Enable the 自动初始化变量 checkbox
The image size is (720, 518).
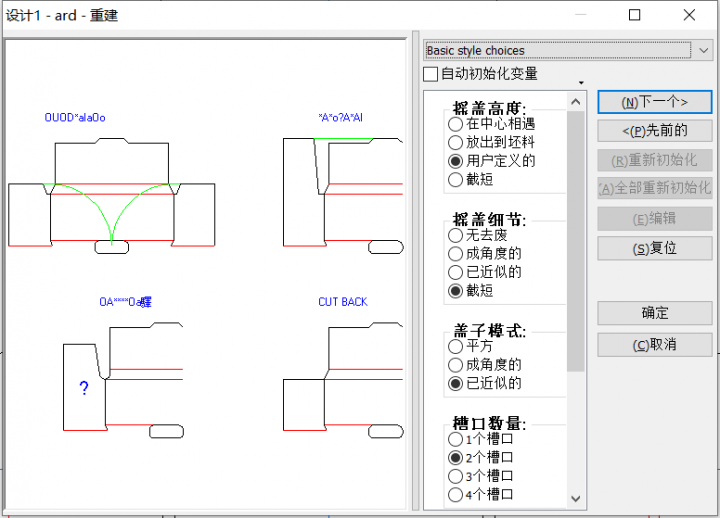(x=431, y=74)
